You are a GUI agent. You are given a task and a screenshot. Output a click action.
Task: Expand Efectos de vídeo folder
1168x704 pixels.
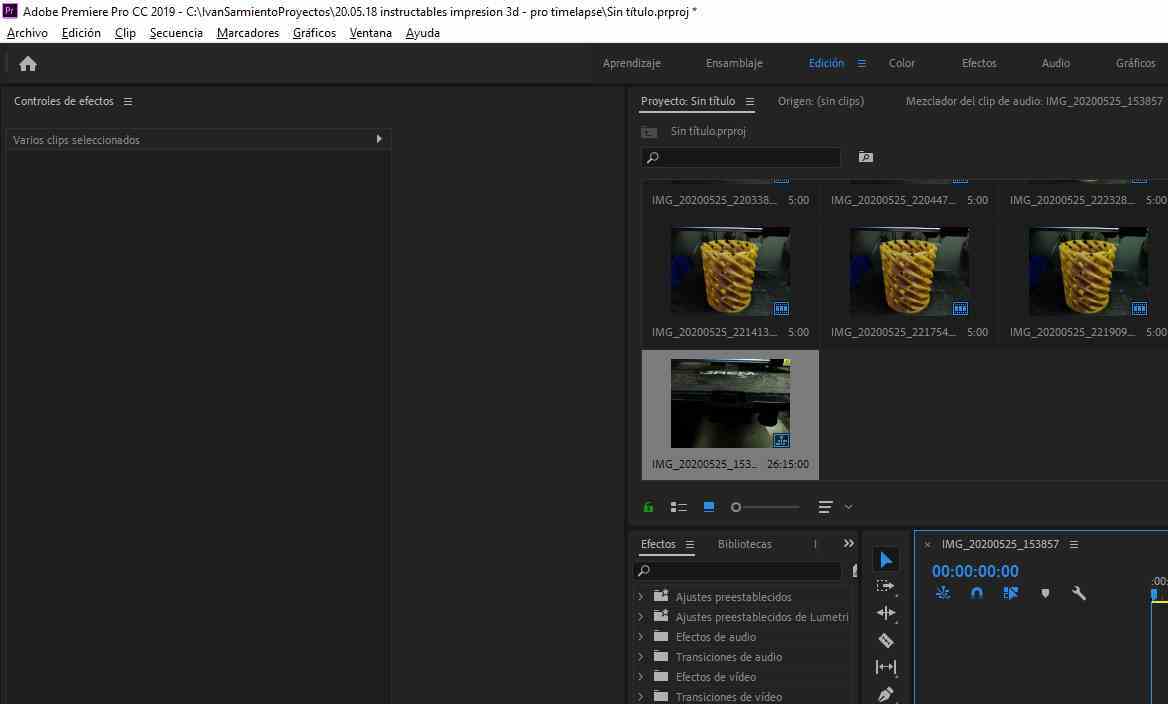[x=640, y=676]
